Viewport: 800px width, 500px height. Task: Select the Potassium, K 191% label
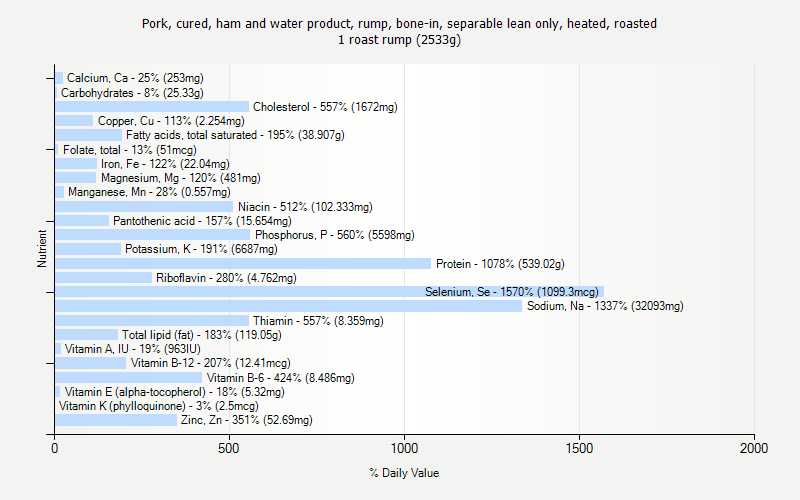tap(201, 249)
